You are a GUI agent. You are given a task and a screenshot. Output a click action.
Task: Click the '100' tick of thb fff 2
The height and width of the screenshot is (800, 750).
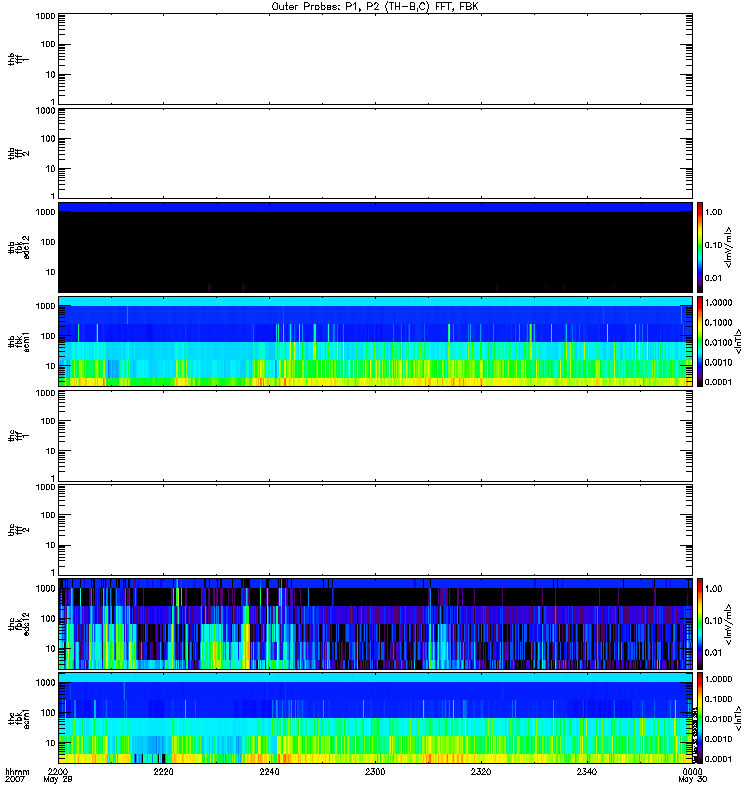[x=48, y=139]
